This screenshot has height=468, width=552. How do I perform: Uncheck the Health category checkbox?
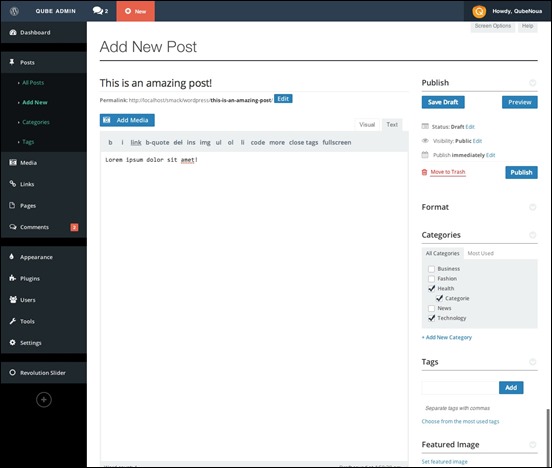click(431, 288)
